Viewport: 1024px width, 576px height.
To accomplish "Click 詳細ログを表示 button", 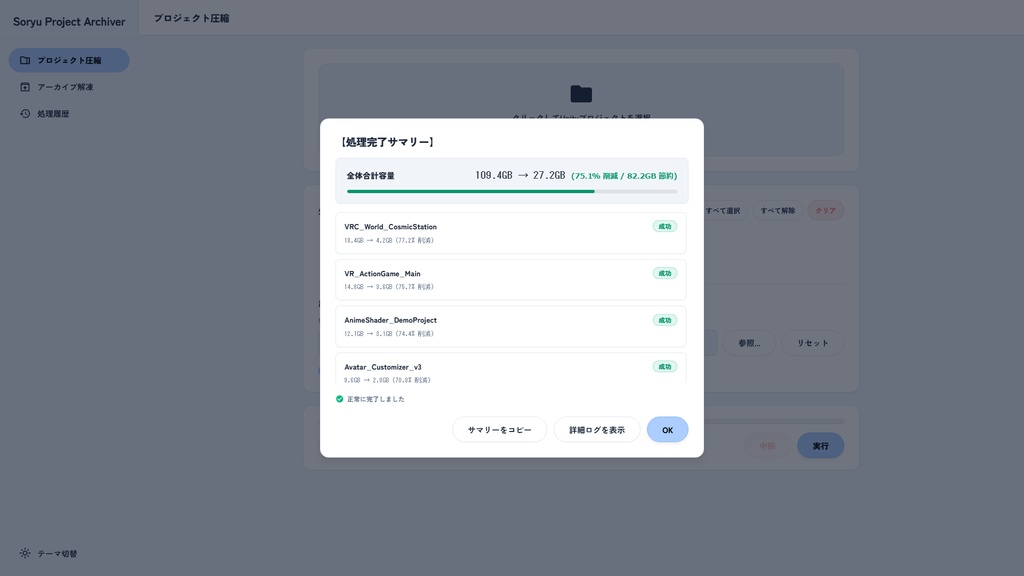I will [597, 430].
